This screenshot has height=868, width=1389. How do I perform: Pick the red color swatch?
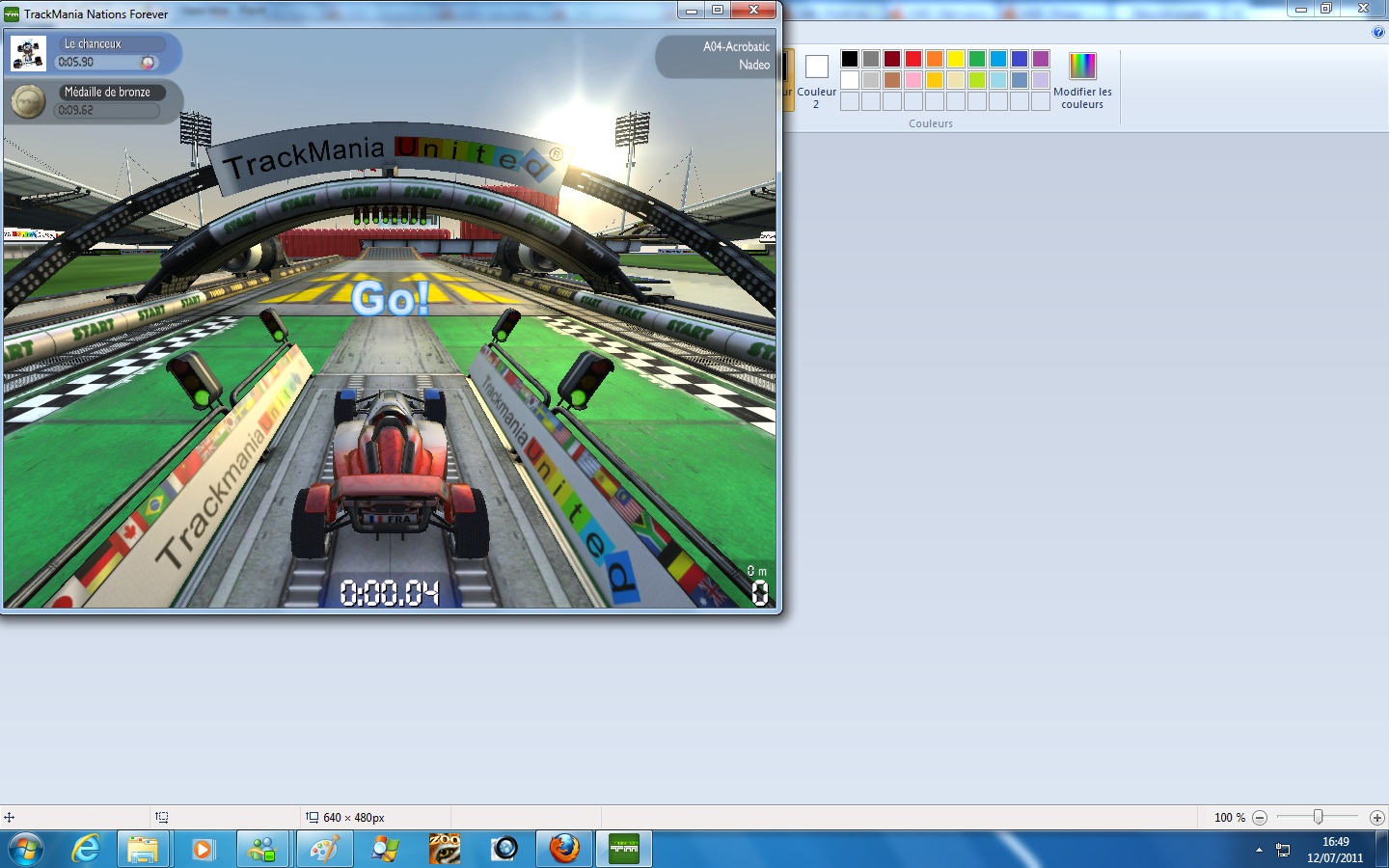point(913,59)
